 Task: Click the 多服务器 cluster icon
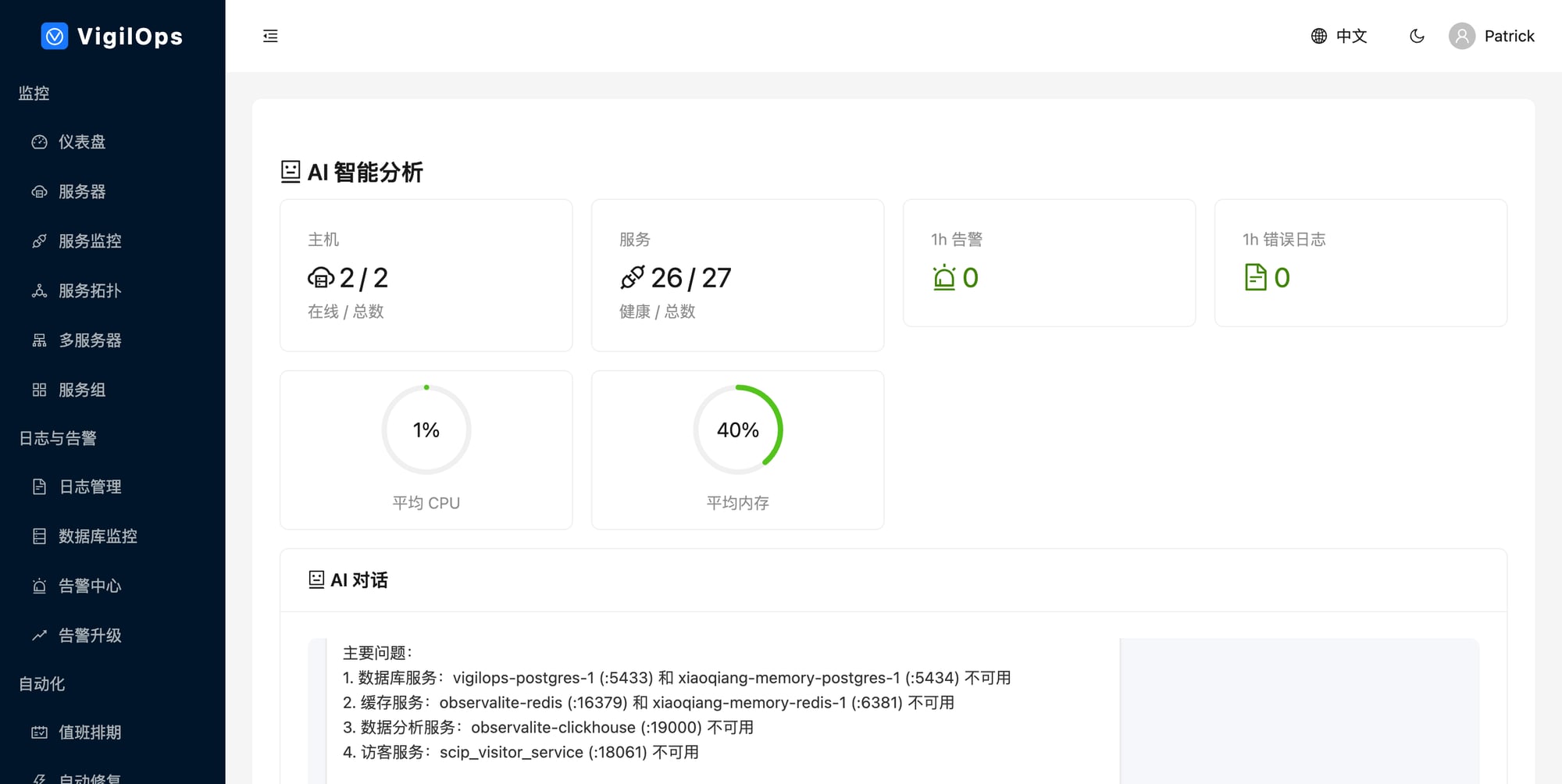pyautogui.click(x=39, y=340)
